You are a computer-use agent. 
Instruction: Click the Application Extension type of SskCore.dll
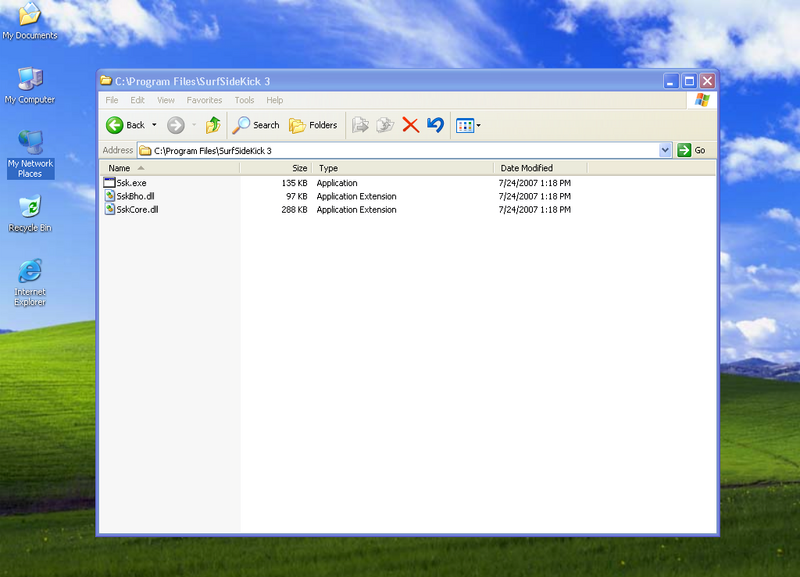(x=356, y=209)
